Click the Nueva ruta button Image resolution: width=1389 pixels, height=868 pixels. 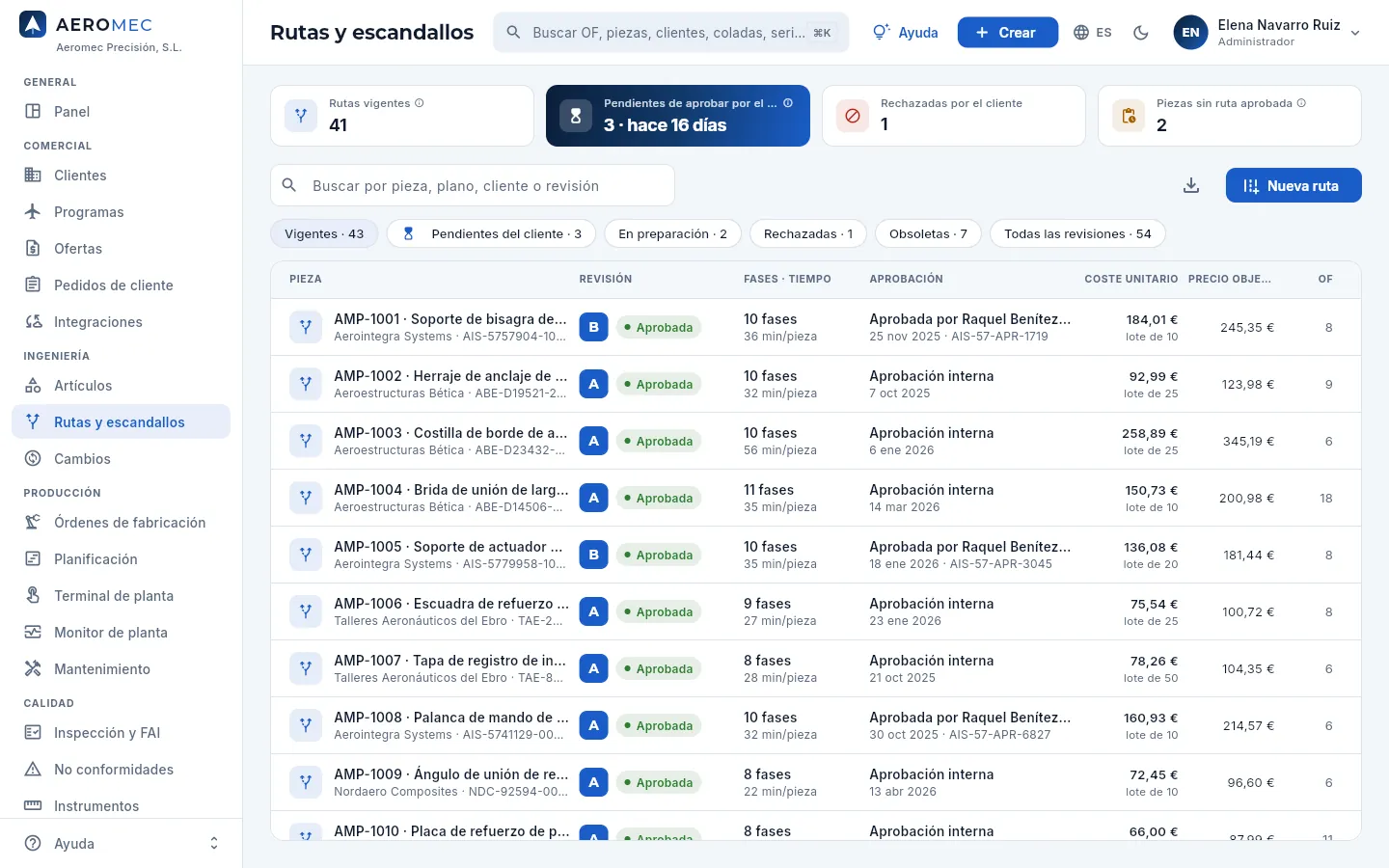point(1294,185)
